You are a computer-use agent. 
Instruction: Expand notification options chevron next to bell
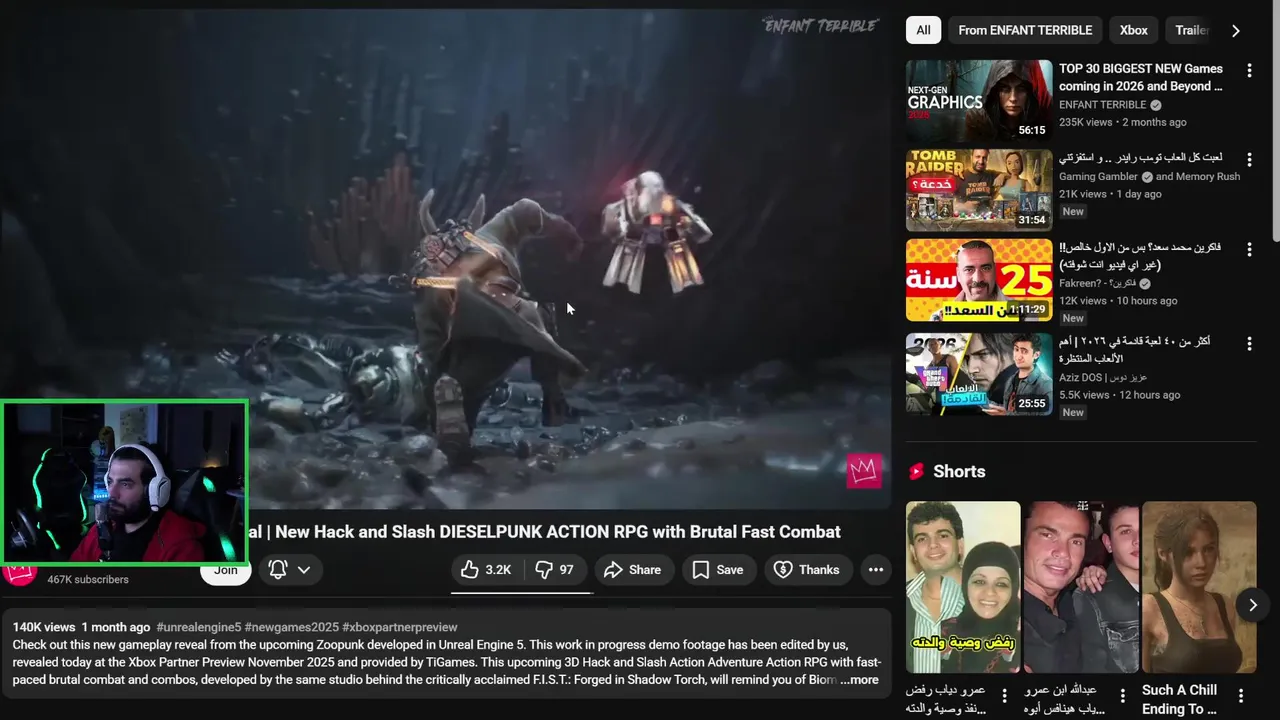tap(304, 570)
